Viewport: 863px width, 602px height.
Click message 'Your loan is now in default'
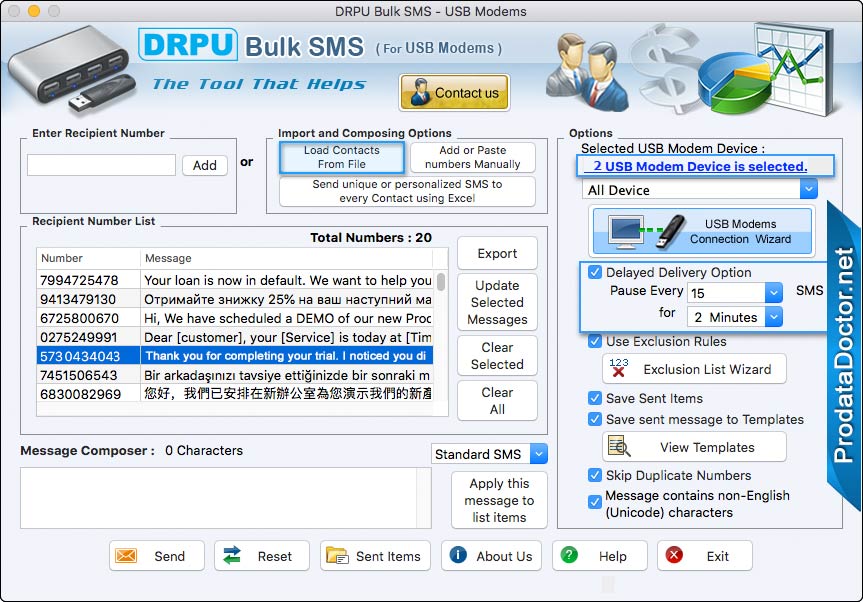tap(288, 281)
